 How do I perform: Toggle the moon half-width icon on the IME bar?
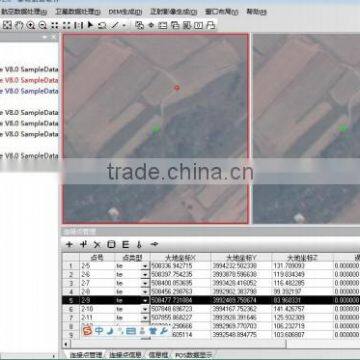click(110, 330)
